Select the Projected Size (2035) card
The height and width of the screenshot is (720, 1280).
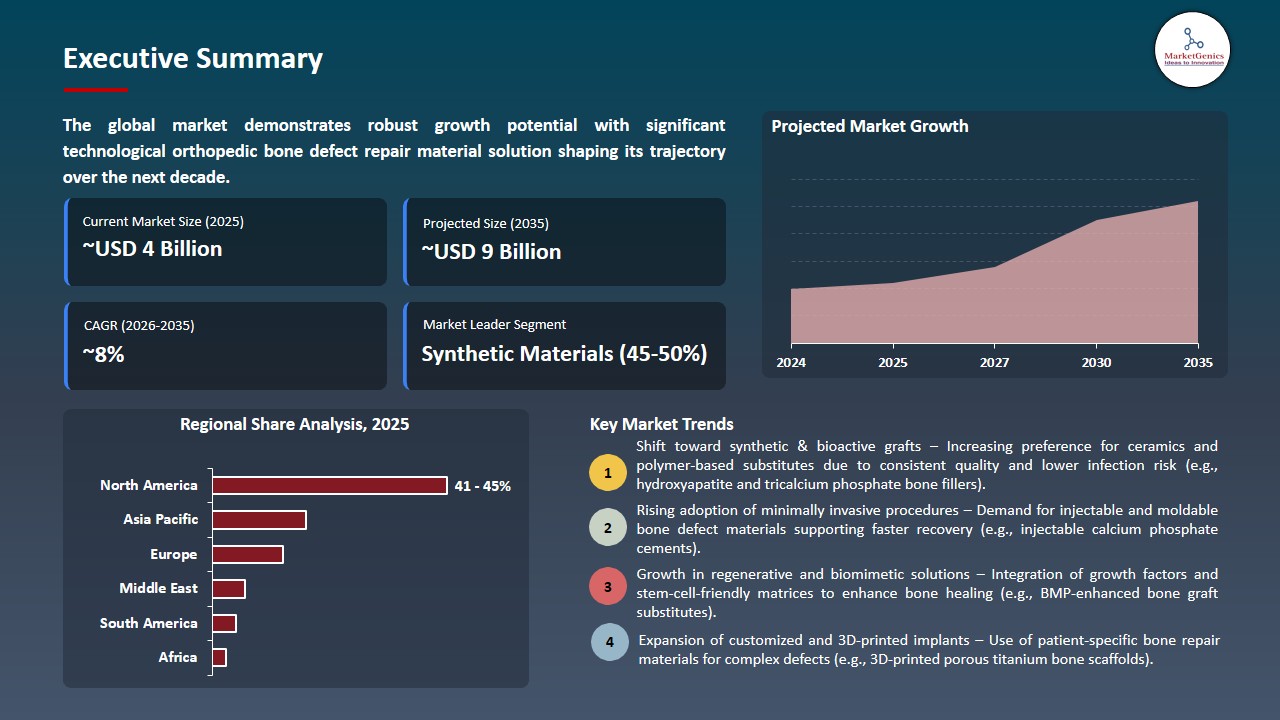(x=565, y=241)
